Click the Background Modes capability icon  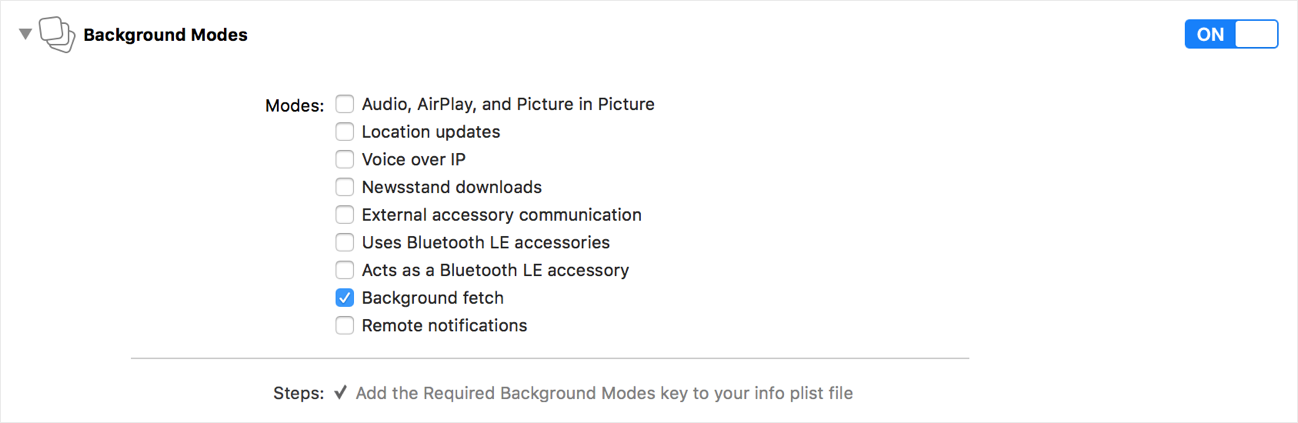57,35
